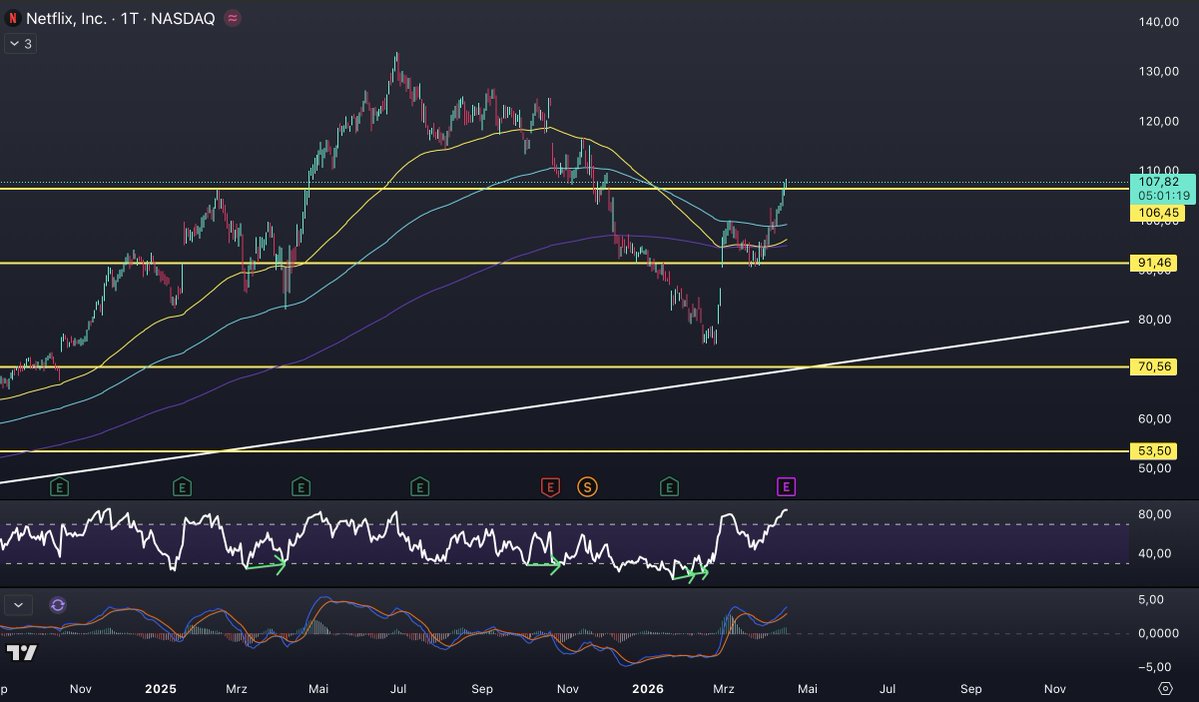Viewport: 1199px width, 702px height.
Task: Click the 140,00 label on the price scale
Action: [1158, 21]
